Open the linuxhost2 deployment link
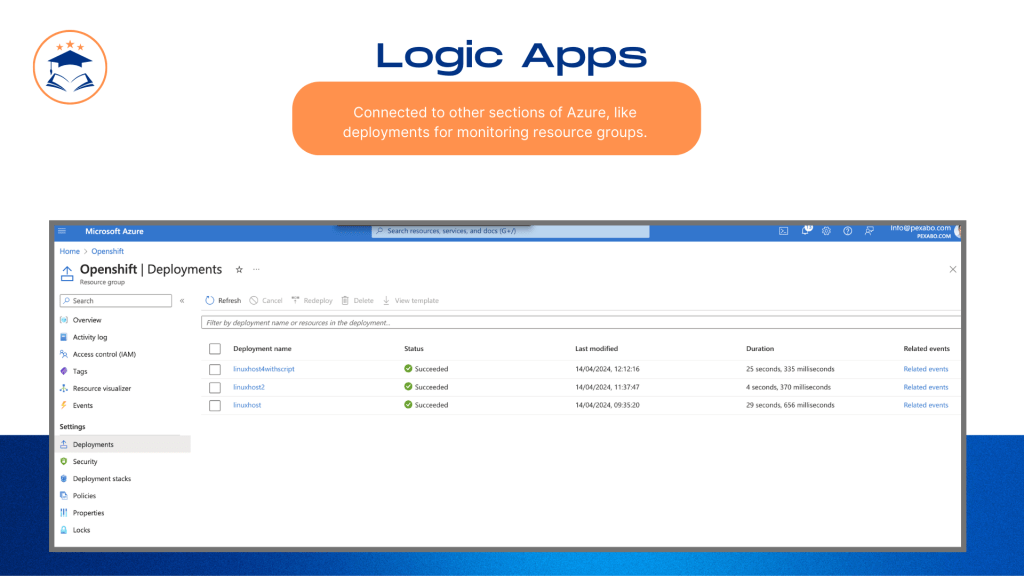Screen dimensions: 1024x576 (x=249, y=387)
